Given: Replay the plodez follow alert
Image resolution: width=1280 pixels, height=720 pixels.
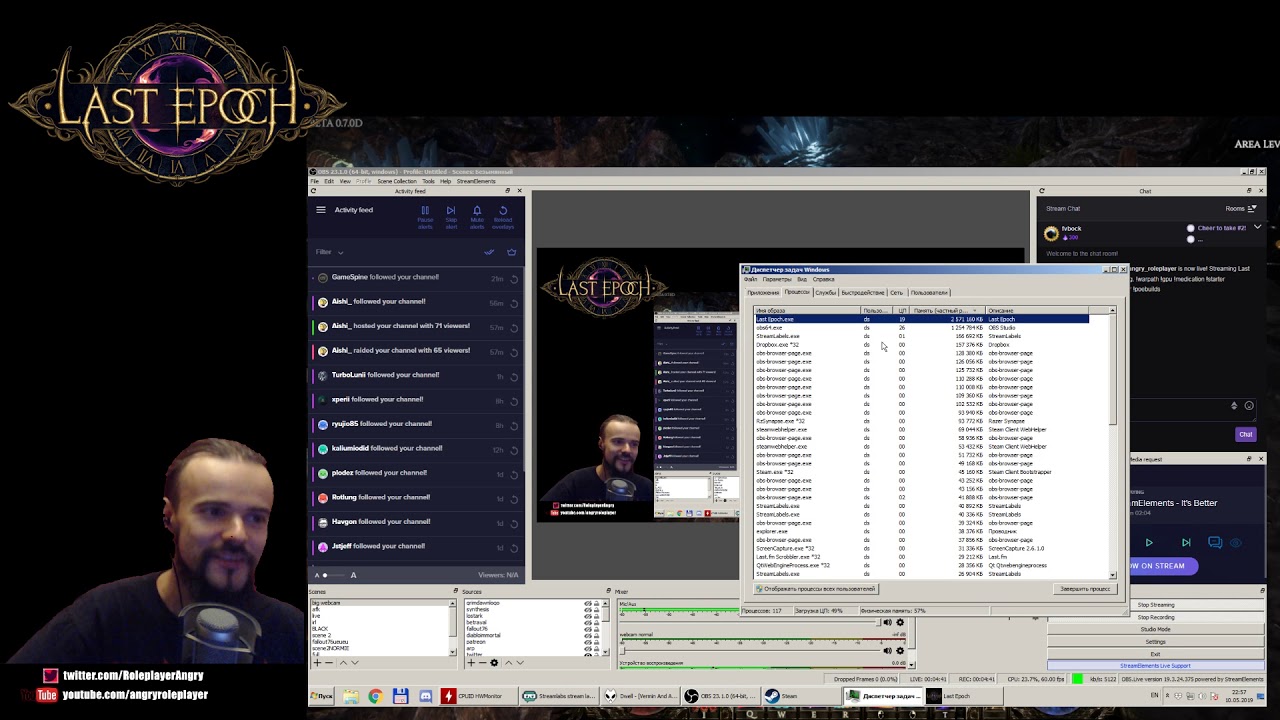Looking at the screenshot, I should pyautogui.click(x=514, y=475).
